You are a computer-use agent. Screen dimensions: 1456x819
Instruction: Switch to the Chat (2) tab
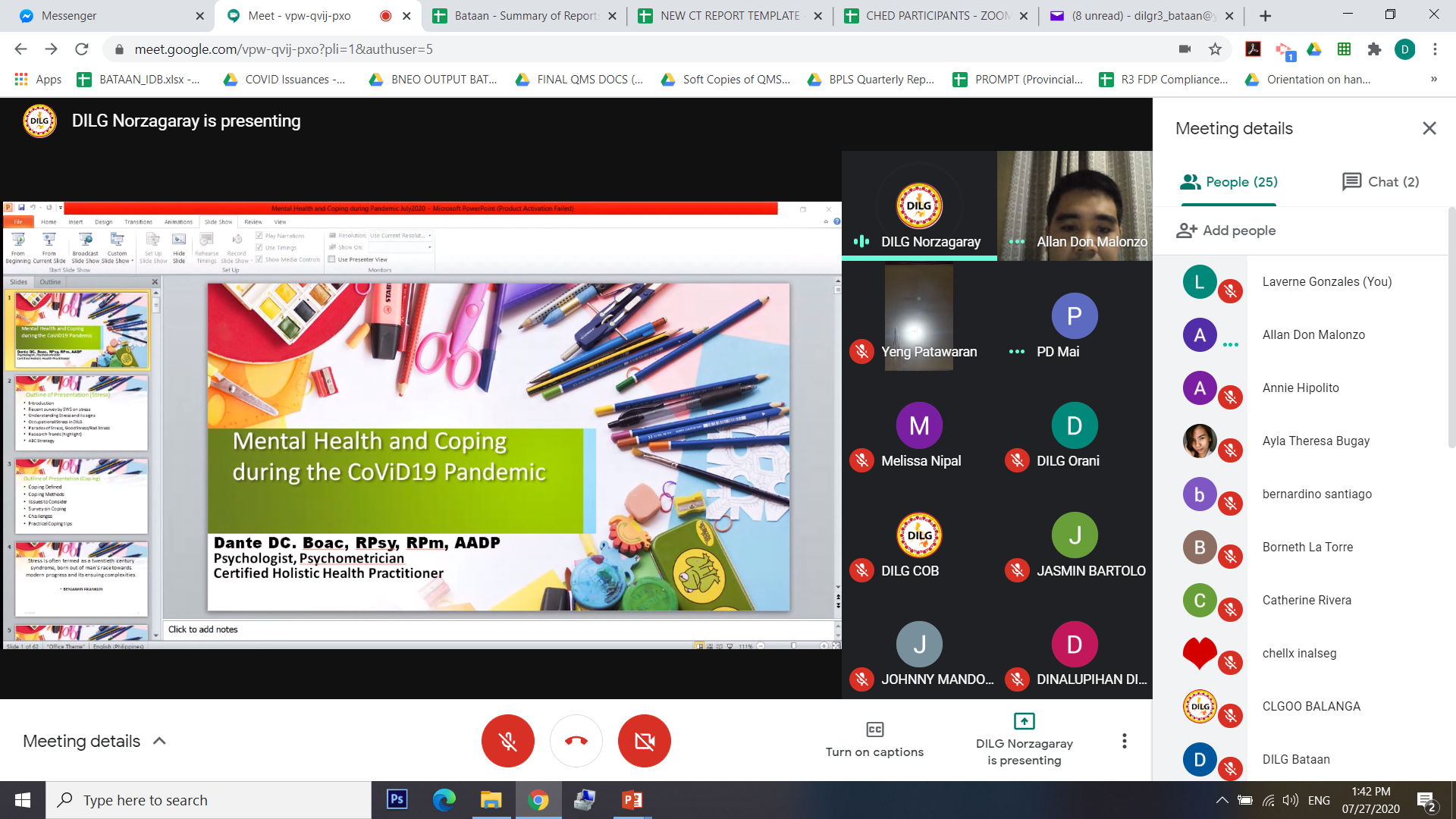pos(1380,182)
